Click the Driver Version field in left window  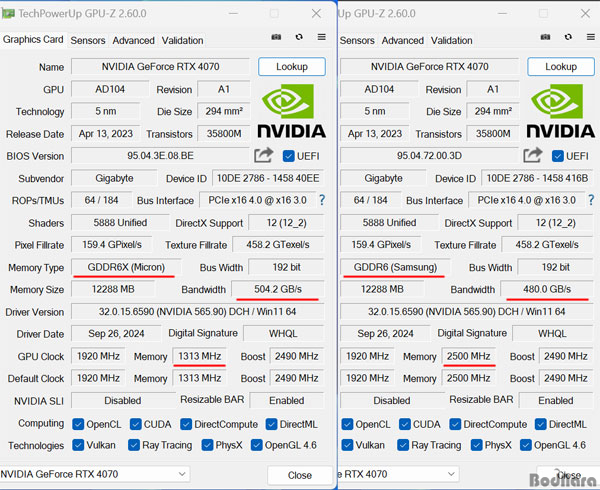click(x=197, y=311)
